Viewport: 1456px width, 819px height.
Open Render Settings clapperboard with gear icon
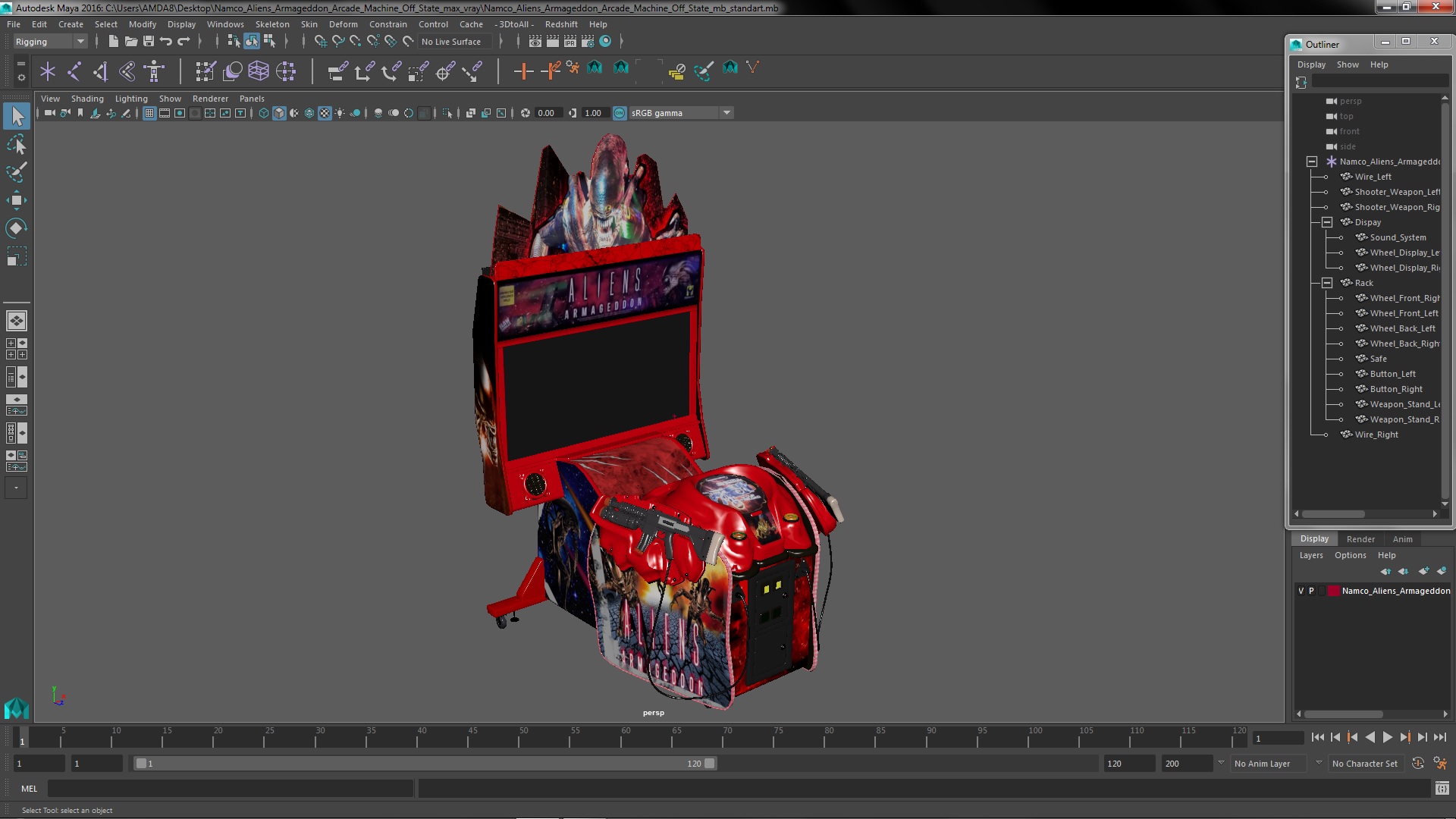click(x=587, y=41)
